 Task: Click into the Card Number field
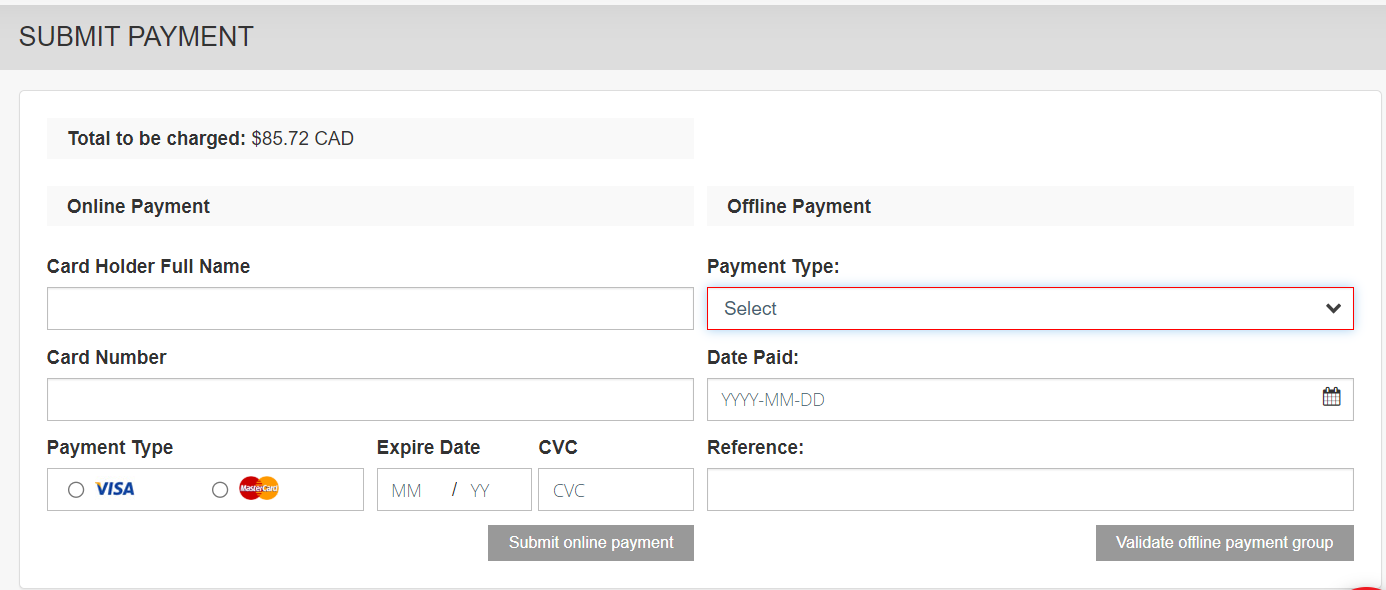370,400
